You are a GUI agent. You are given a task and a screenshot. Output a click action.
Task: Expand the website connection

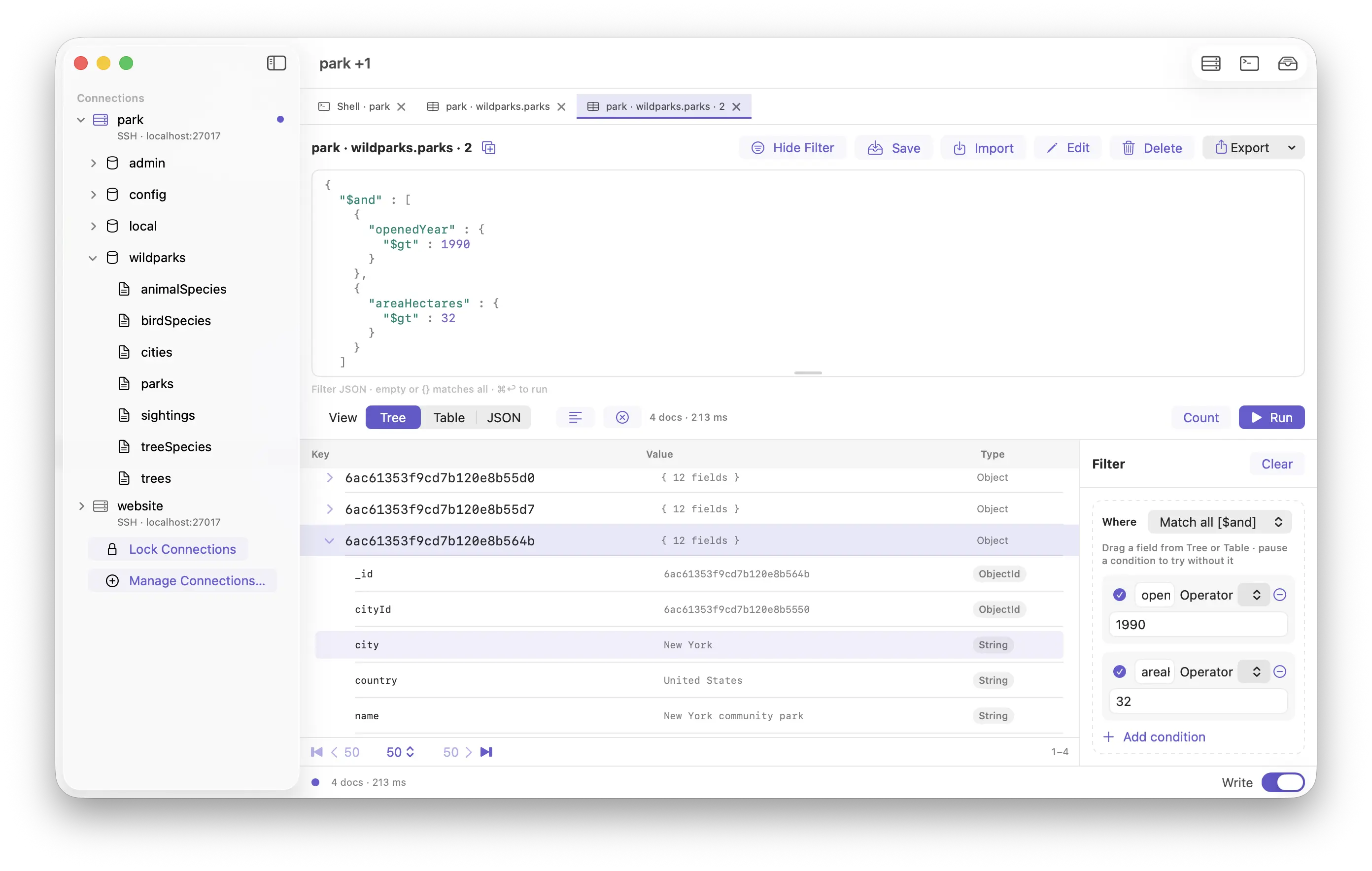point(81,506)
